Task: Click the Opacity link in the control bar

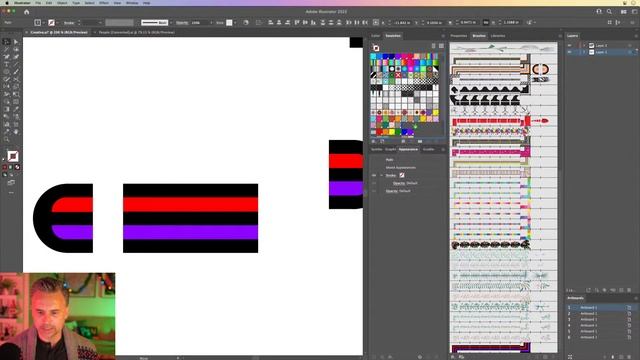Action: 182,23
